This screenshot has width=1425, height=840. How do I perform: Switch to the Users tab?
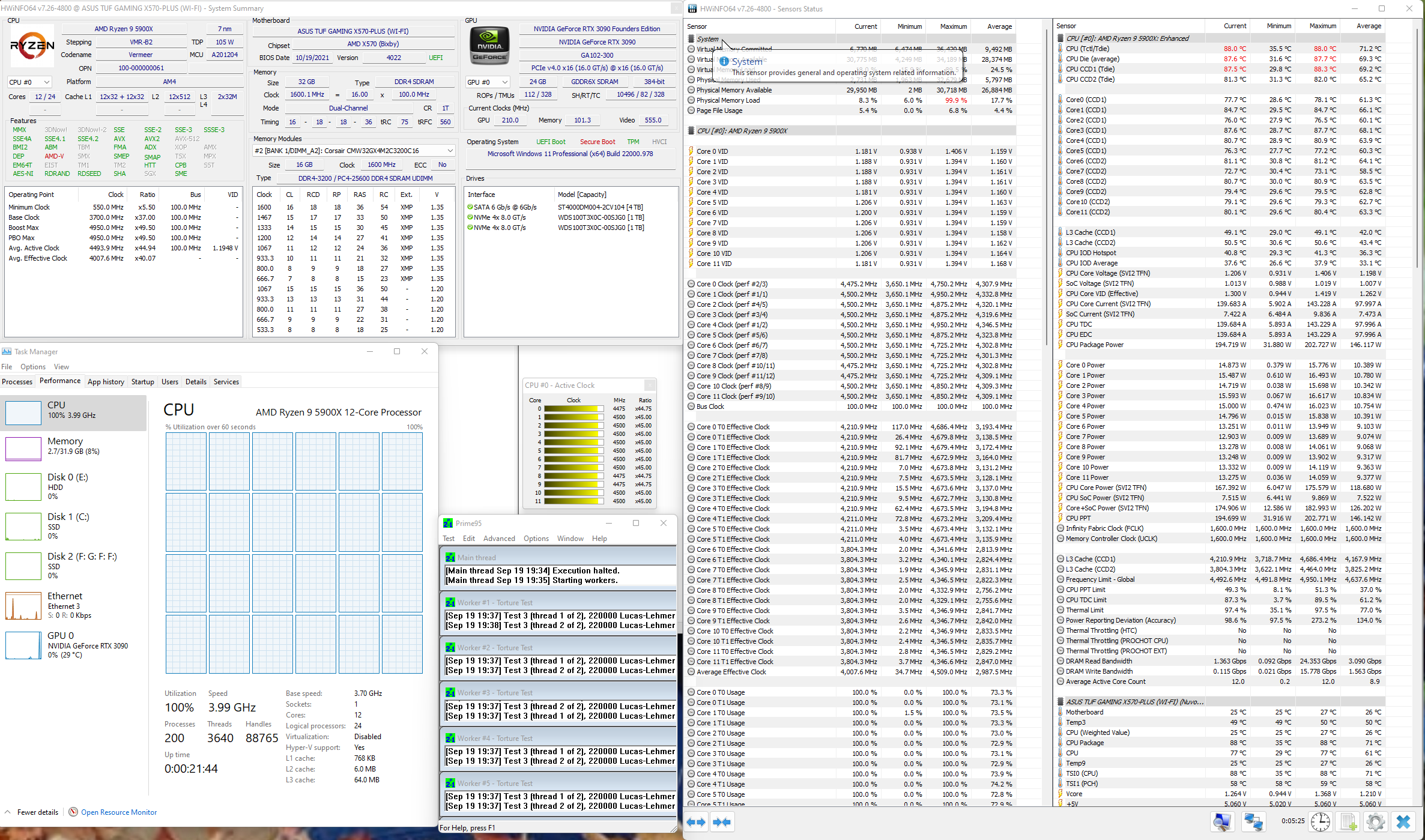(x=170, y=381)
